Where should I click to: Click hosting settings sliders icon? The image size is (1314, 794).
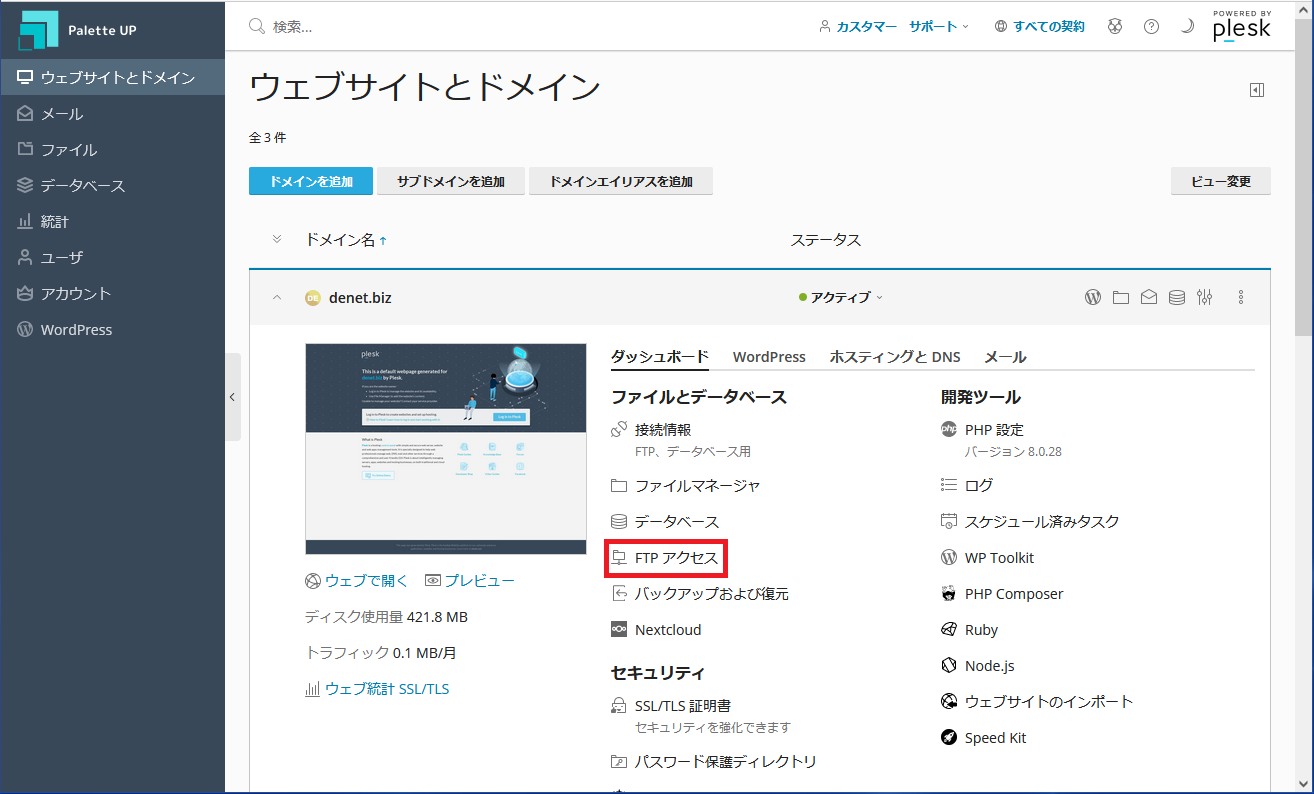pyautogui.click(x=1205, y=297)
